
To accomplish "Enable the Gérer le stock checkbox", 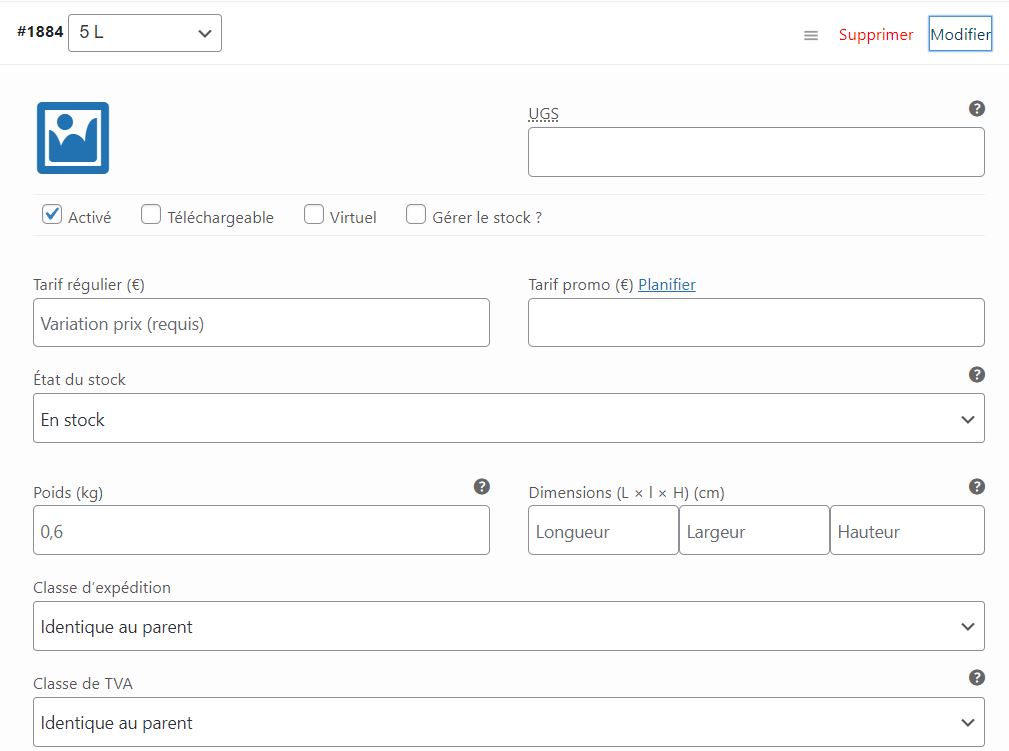I will point(416,214).
